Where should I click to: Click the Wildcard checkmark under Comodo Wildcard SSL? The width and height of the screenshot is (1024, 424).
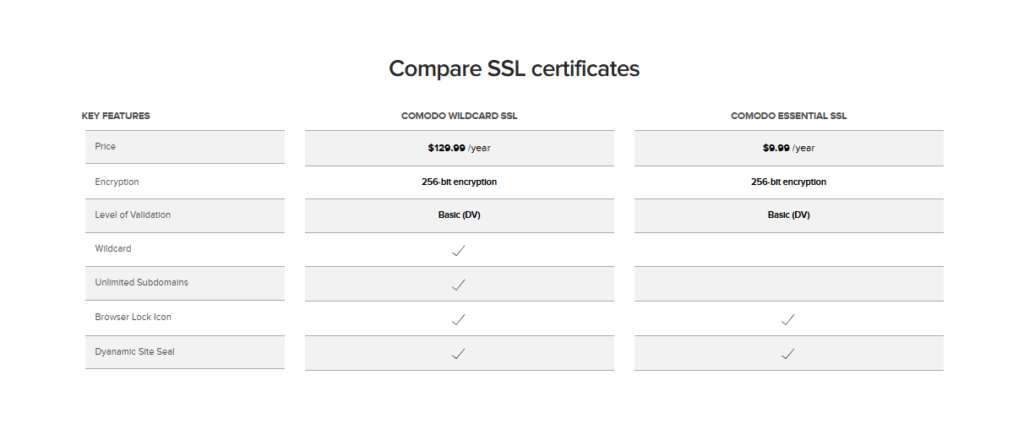[x=458, y=250]
